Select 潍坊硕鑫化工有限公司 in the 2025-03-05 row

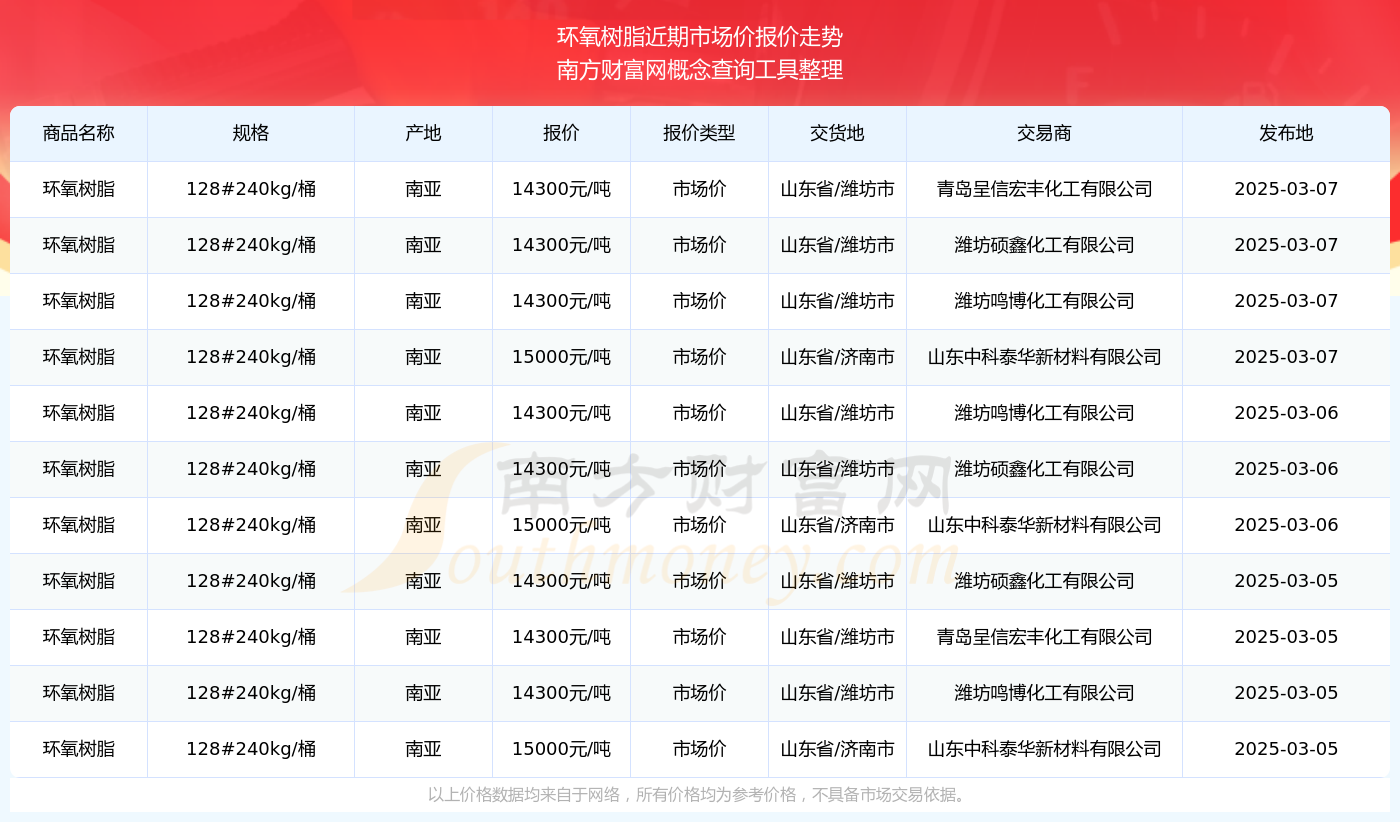1044,581
